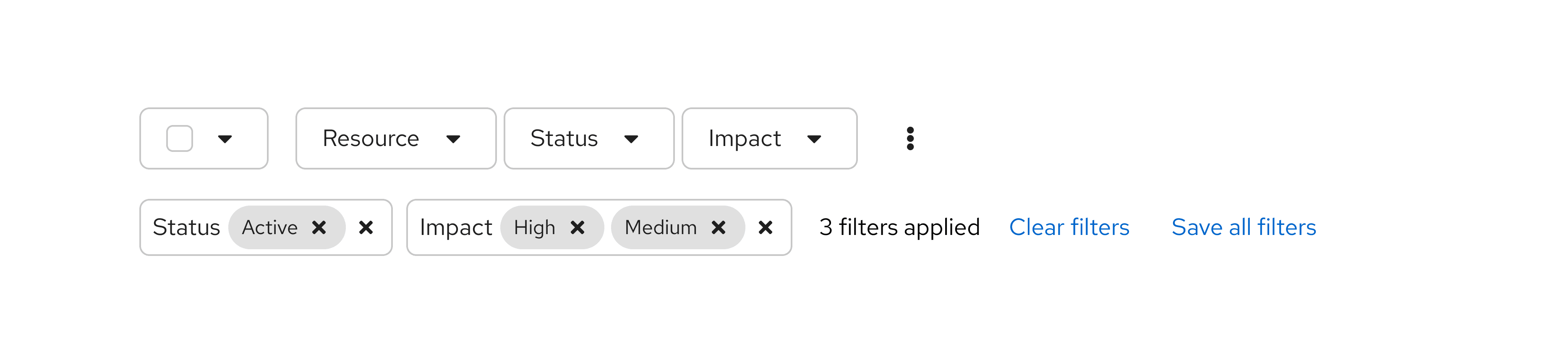The height and width of the screenshot is (339, 1568).
Task: Remove the Active chip via its X
Action: [x=319, y=228]
